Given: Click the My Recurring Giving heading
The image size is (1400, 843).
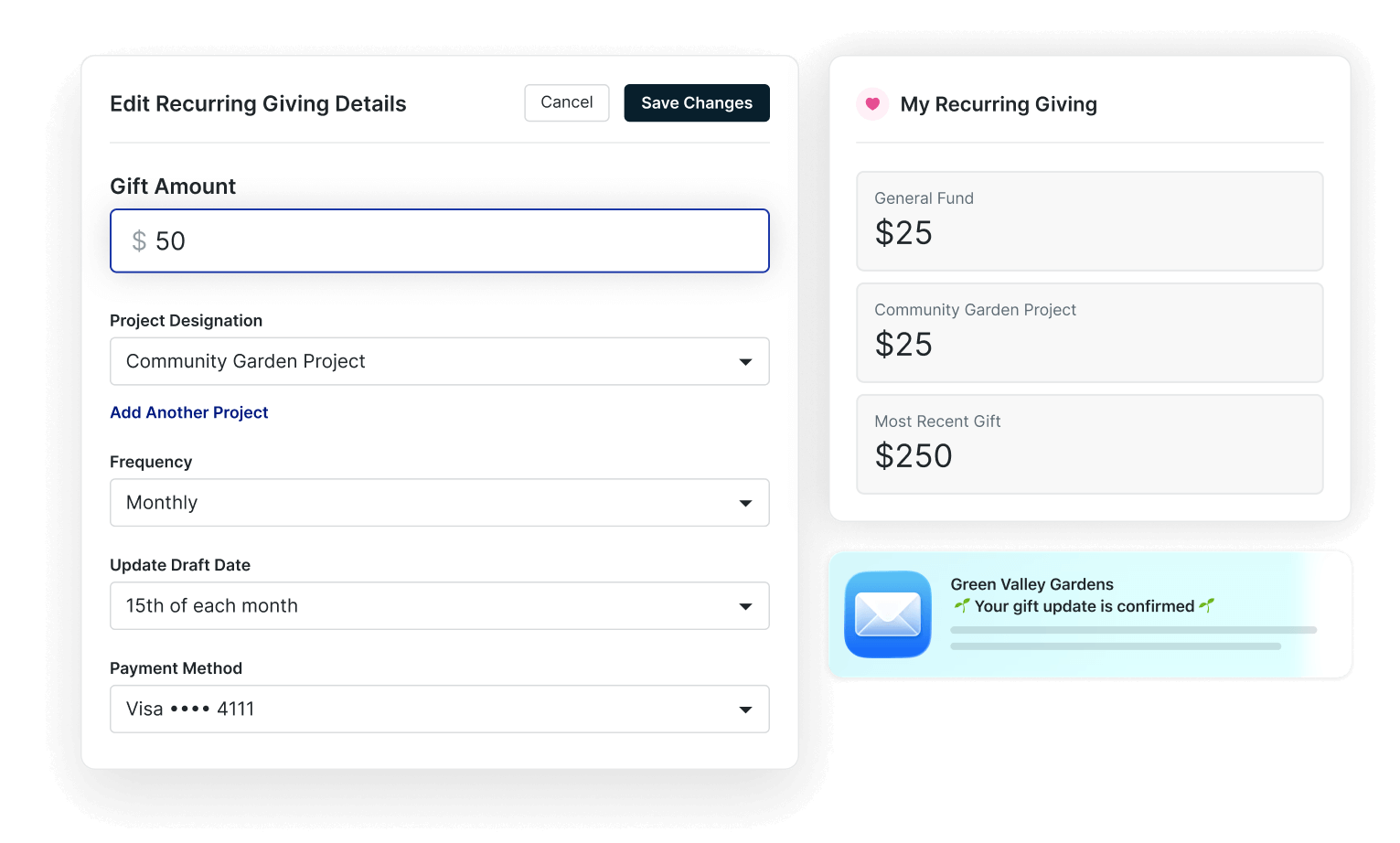Looking at the screenshot, I should (999, 104).
